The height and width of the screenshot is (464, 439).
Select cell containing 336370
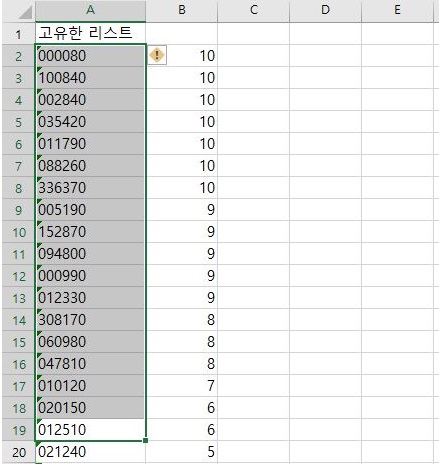click(x=90, y=188)
